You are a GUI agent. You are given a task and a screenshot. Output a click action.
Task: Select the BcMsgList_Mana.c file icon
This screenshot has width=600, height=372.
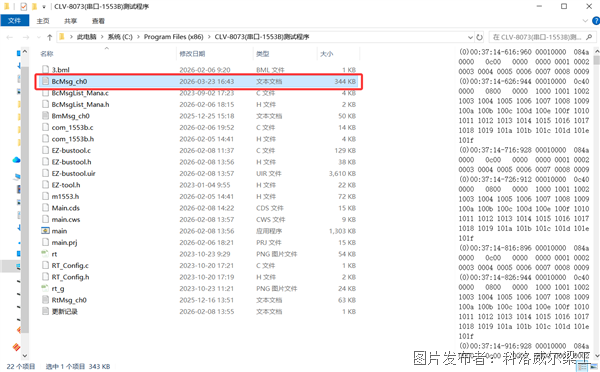tap(46, 93)
